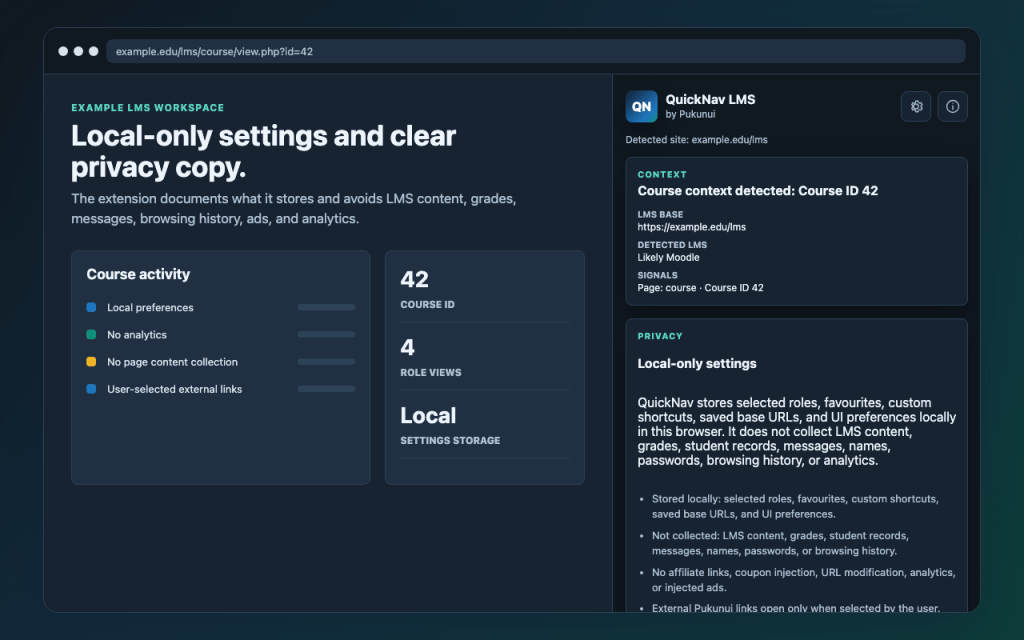Click the 'Course activity' heading
Screen dimensions: 1024x640
[138, 274]
